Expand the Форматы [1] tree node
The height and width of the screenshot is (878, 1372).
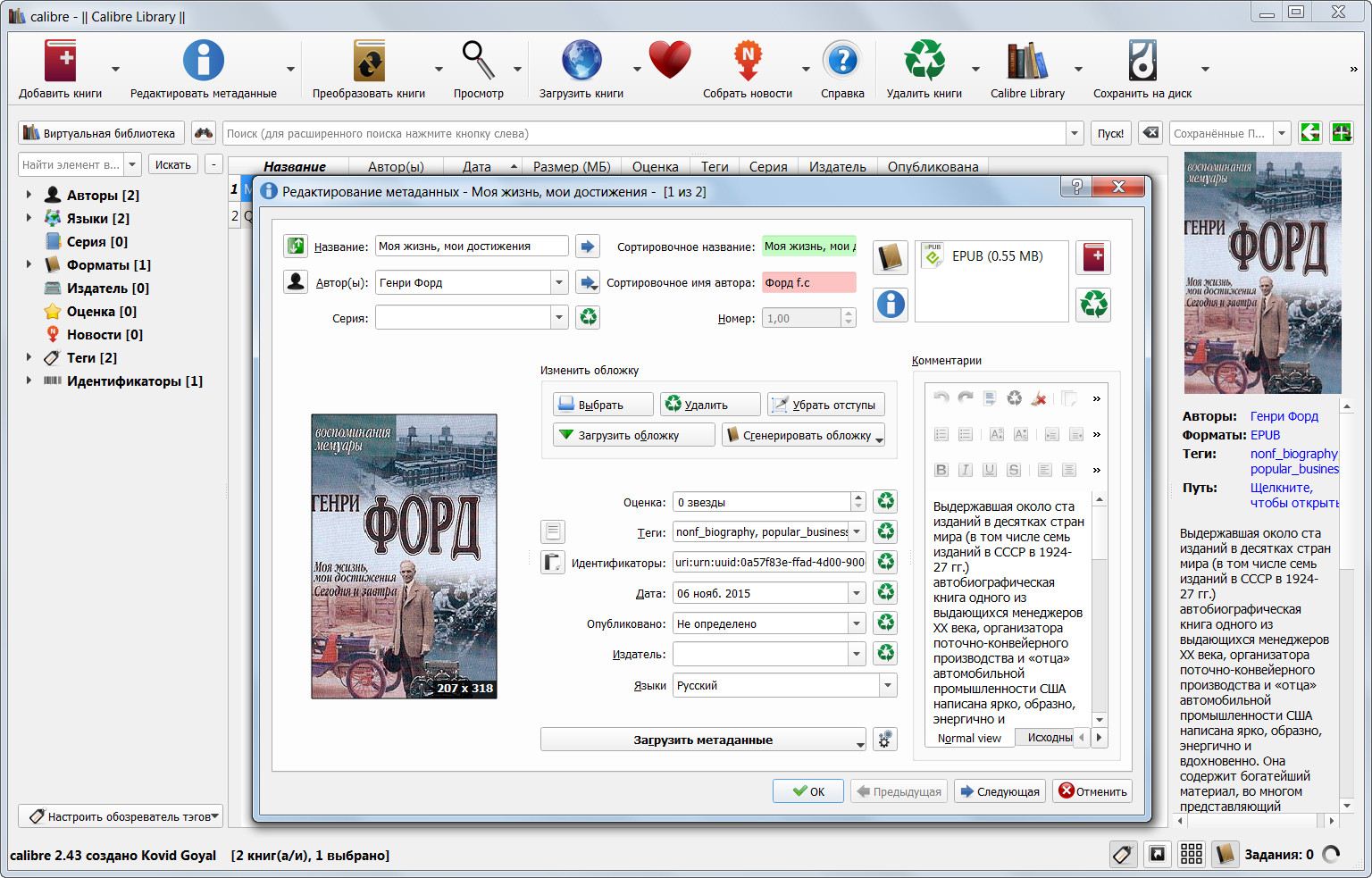pos(29,263)
